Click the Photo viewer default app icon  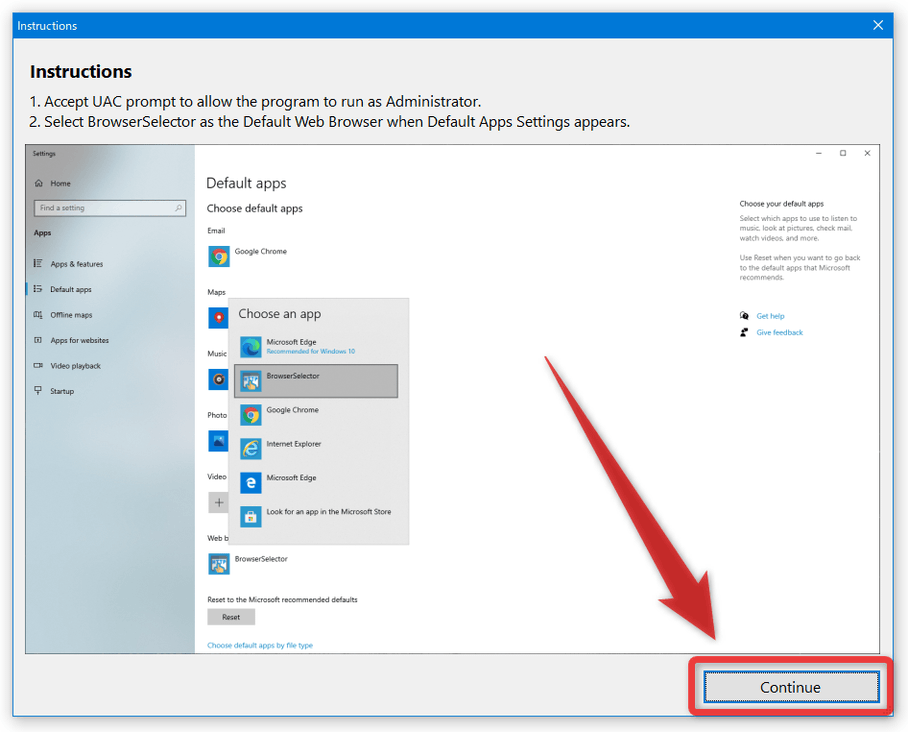tap(218, 441)
